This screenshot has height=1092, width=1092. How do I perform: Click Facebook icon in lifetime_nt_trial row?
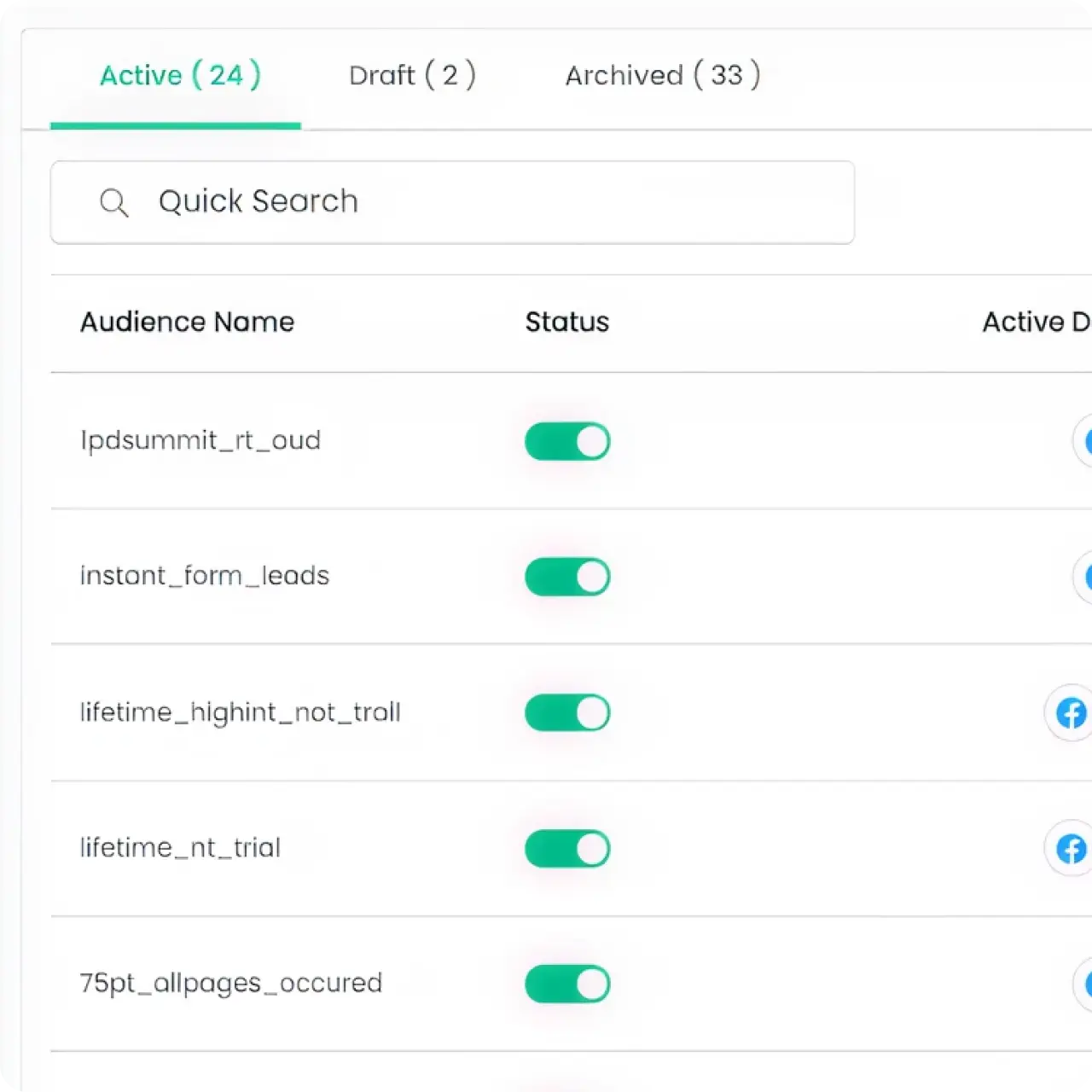click(x=1071, y=849)
